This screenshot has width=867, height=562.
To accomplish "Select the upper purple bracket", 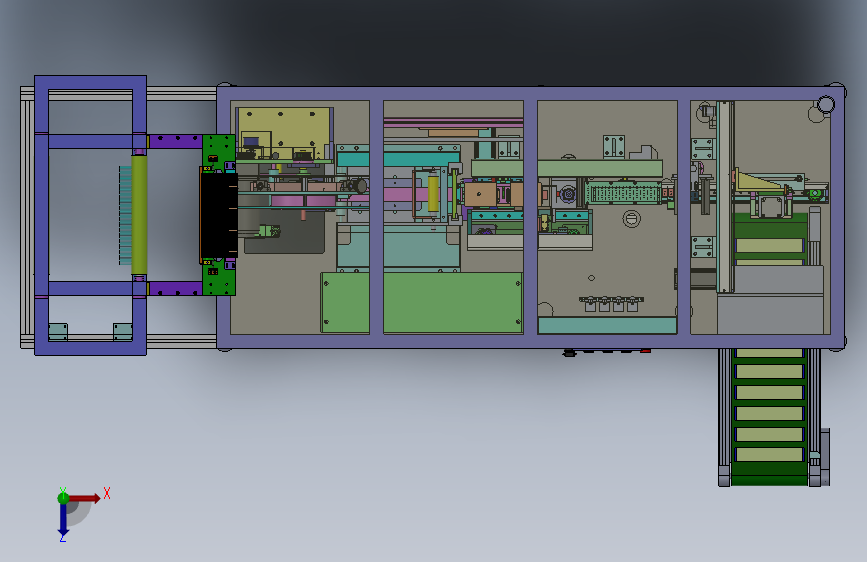I will pyautogui.click(x=176, y=141).
